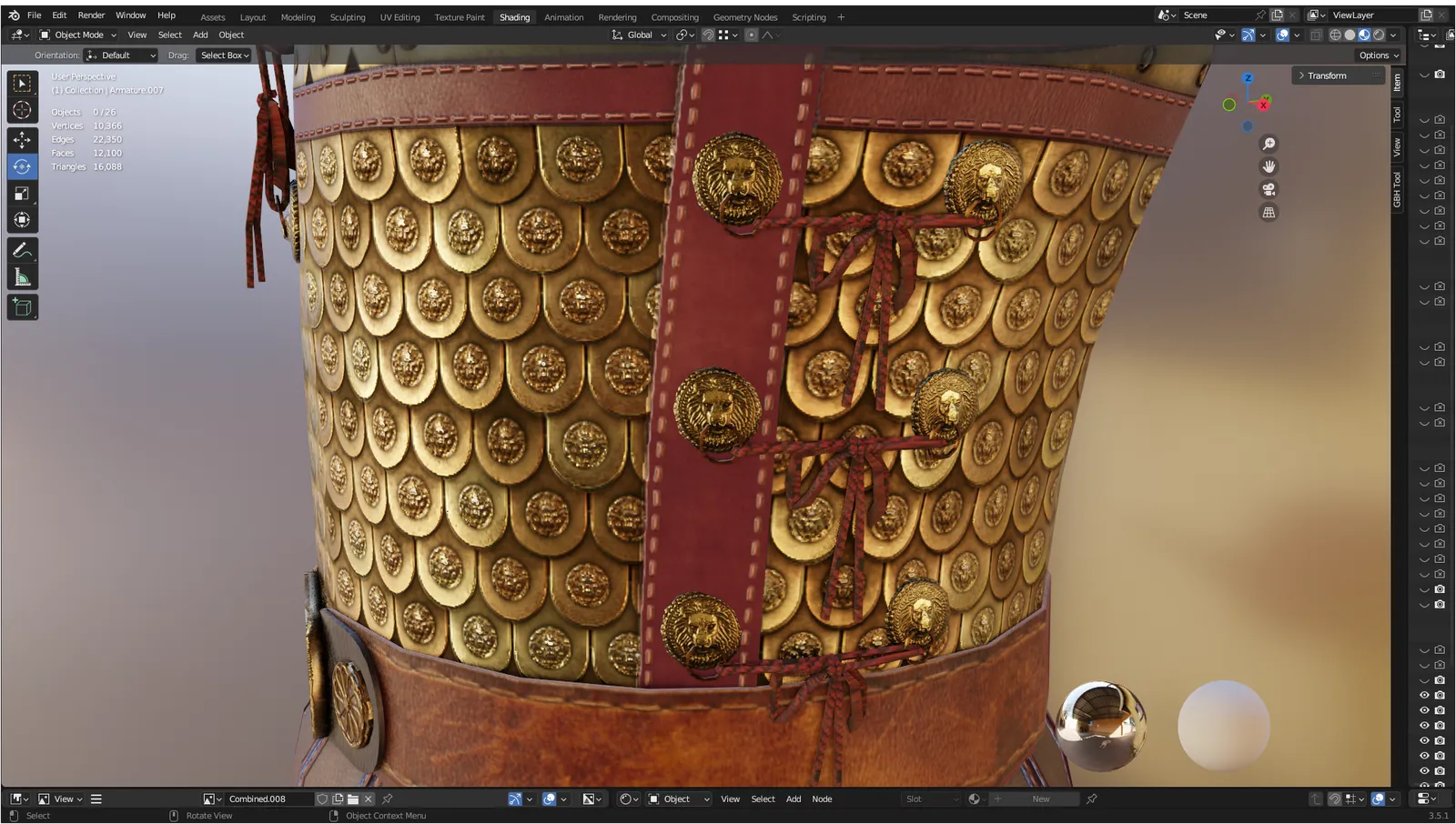Toggle proportional editing in viewport header

751,35
